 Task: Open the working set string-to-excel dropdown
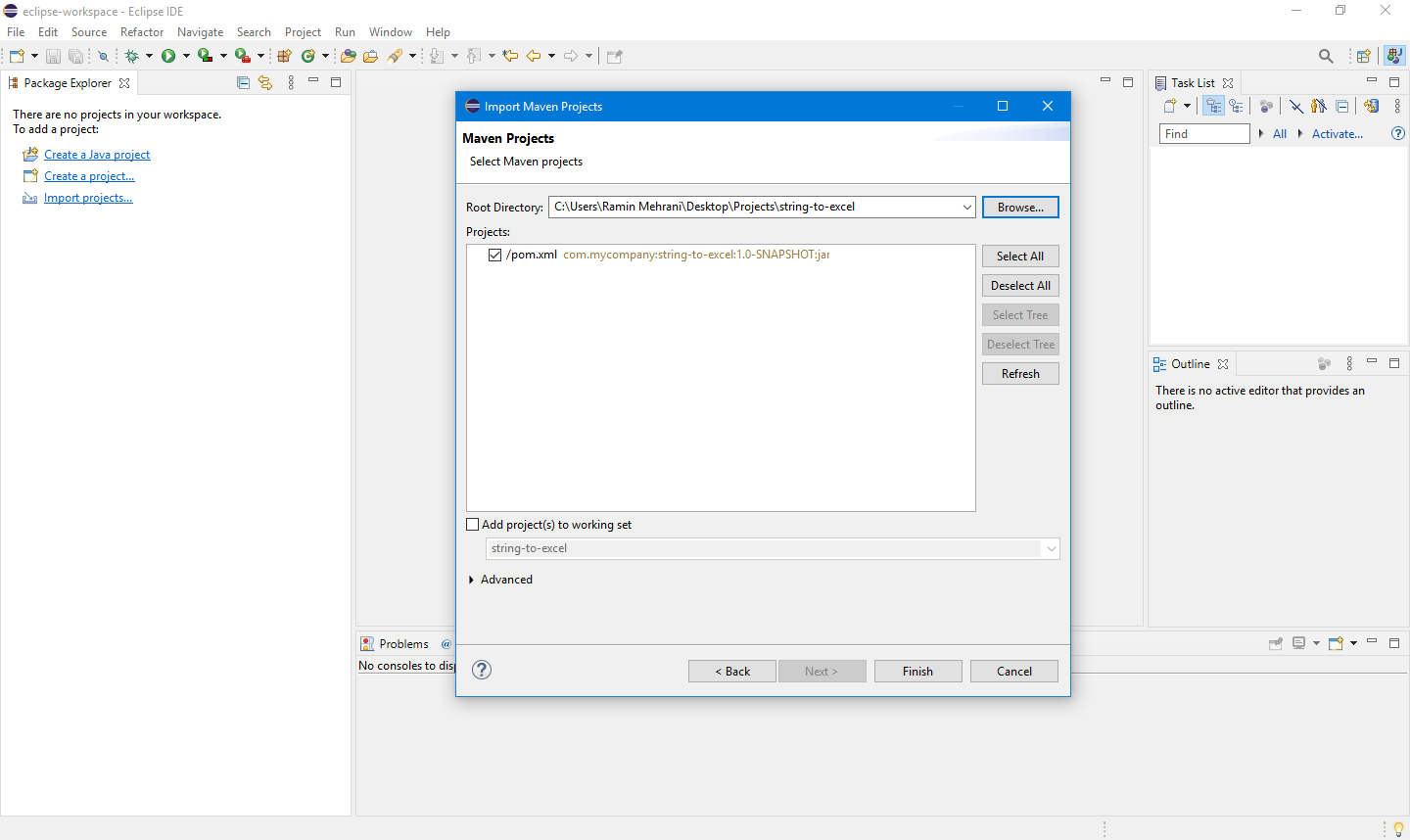tap(1051, 548)
